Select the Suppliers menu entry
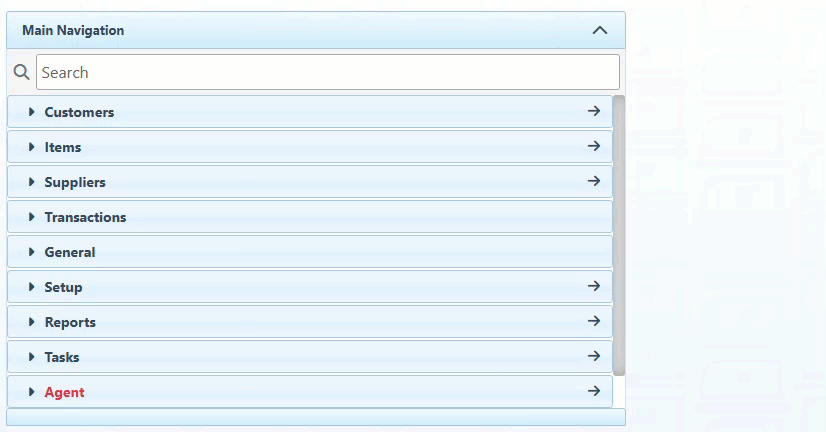The height and width of the screenshot is (432, 826). coord(75,182)
